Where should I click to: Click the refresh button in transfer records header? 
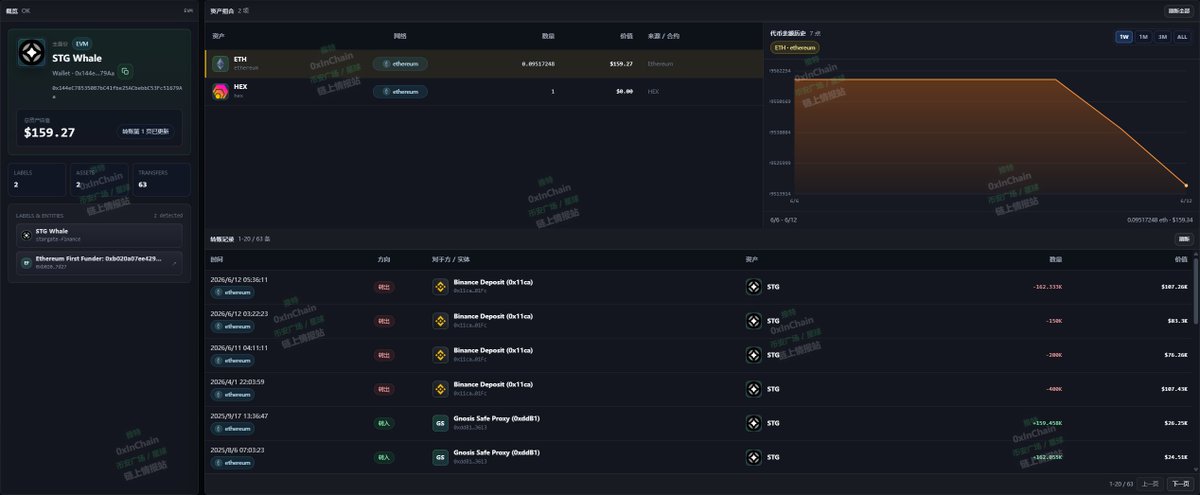[1183, 239]
